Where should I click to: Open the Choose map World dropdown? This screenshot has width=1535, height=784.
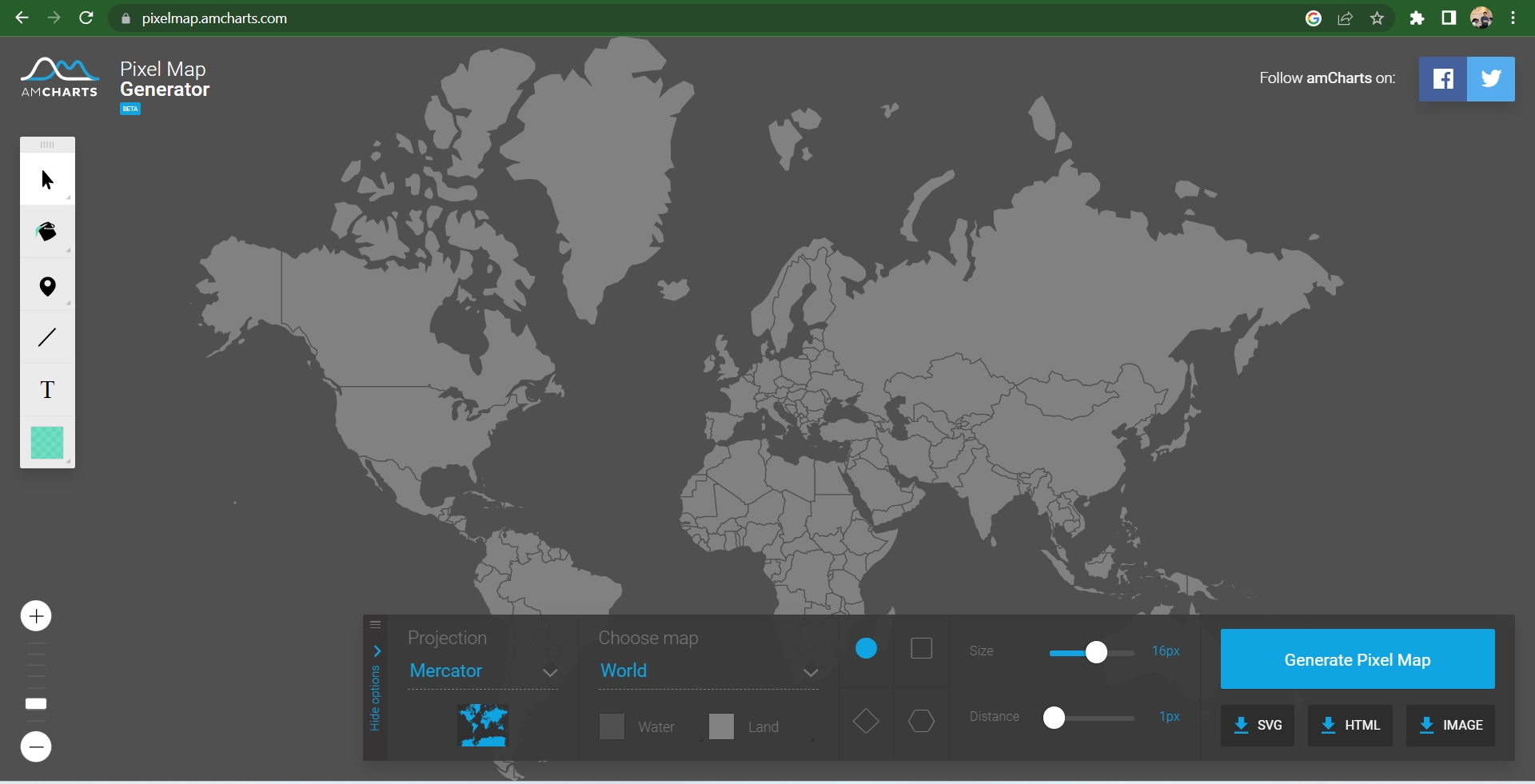click(709, 671)
